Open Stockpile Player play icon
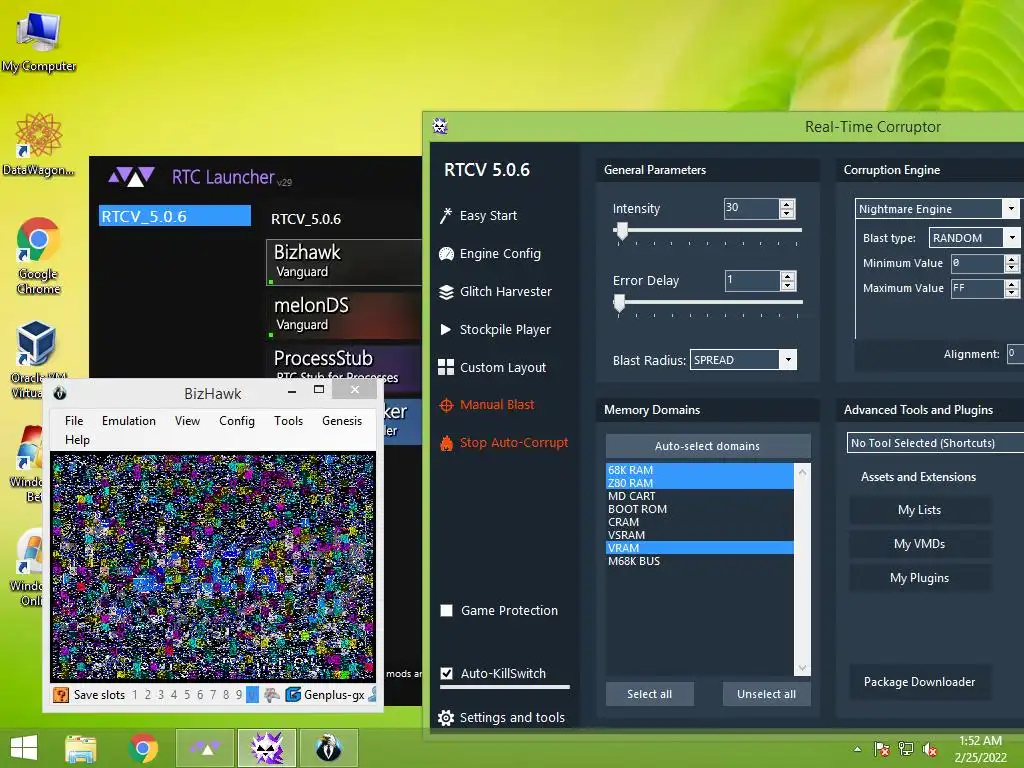Screen dimensions: 1024x768 446,329
